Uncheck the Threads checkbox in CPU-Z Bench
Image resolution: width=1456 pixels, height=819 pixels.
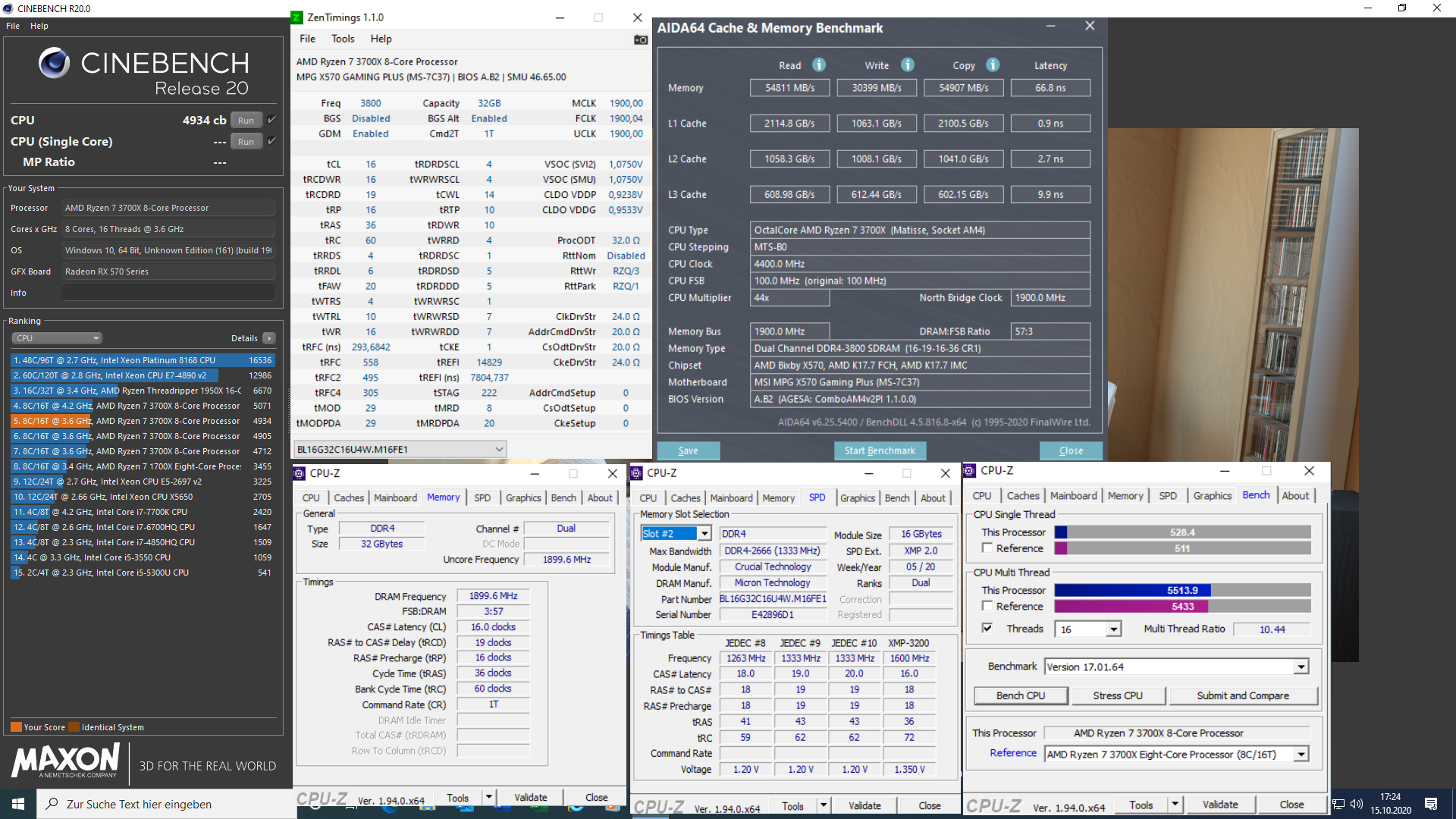987,628
